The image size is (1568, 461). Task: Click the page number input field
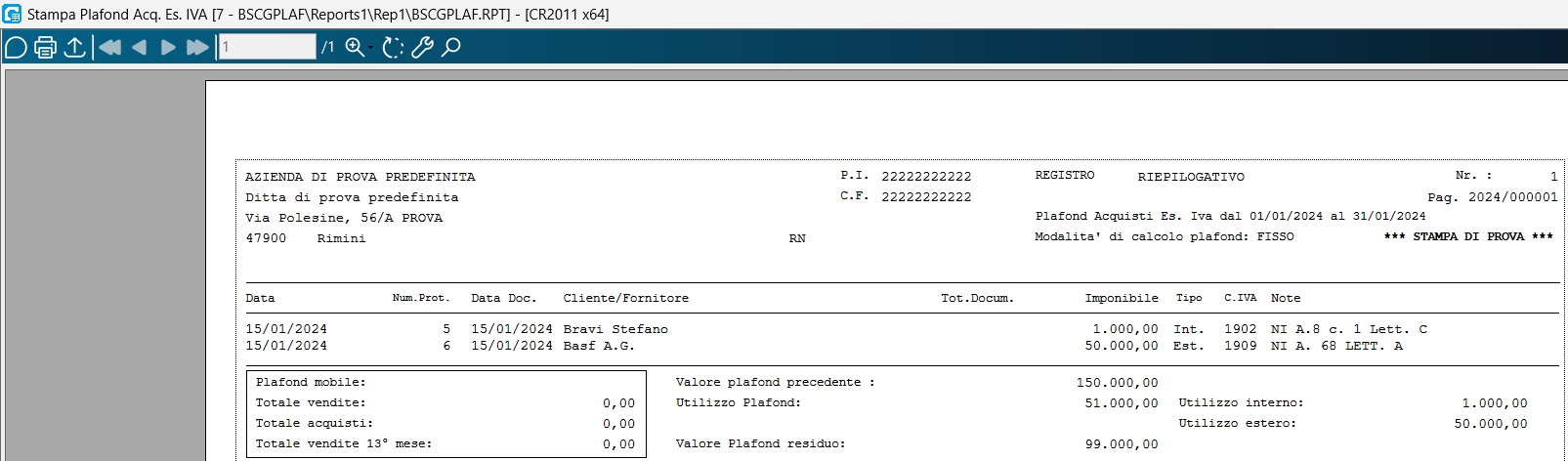coord(267,47)
